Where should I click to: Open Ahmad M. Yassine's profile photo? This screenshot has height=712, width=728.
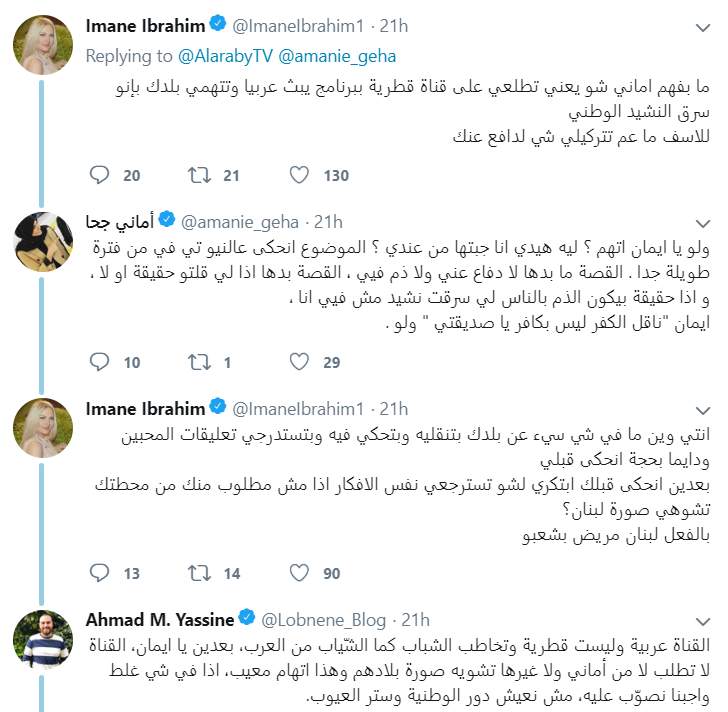click(x=43, y=639)
